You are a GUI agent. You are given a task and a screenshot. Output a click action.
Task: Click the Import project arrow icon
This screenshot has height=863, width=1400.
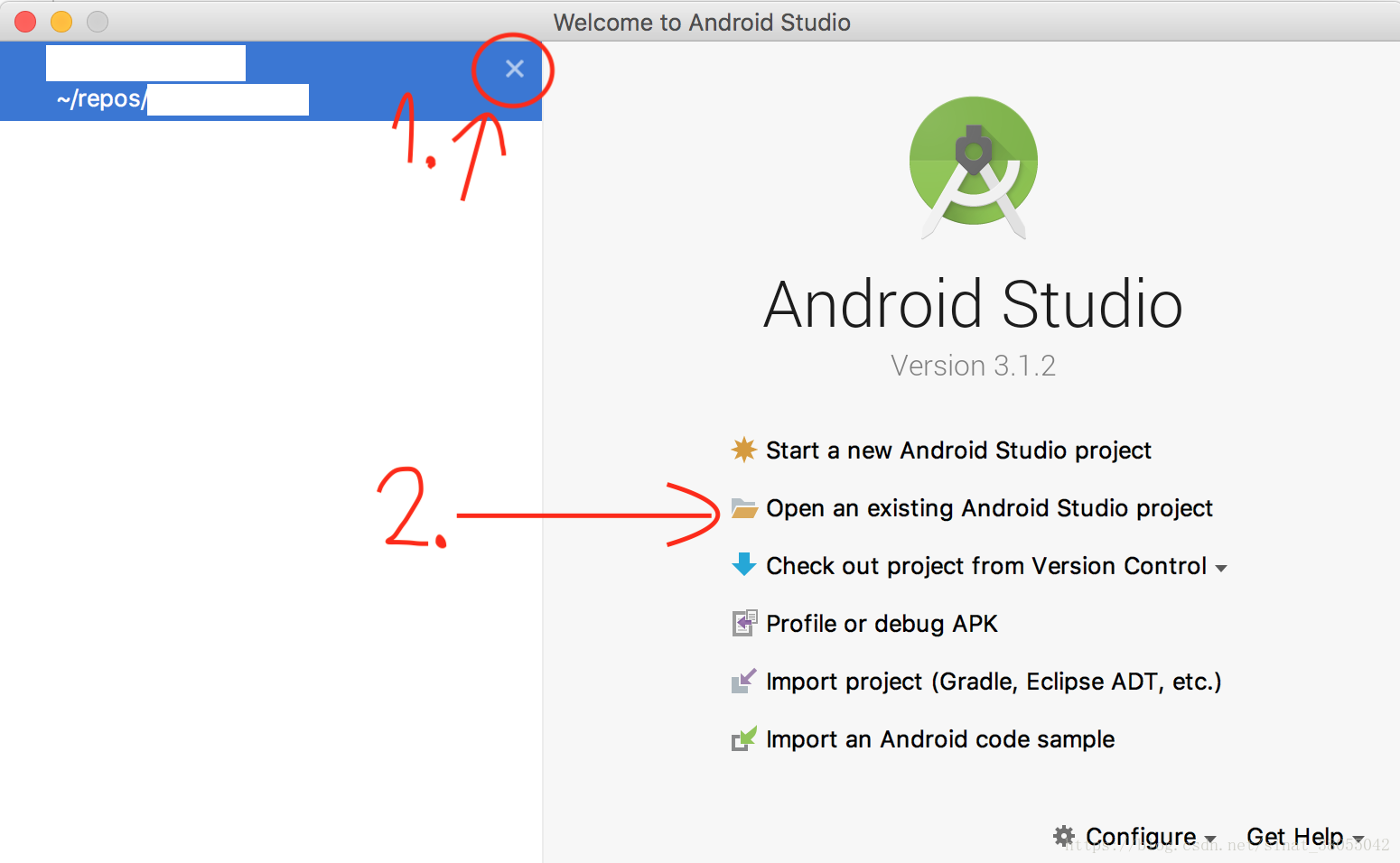[744, 681]
